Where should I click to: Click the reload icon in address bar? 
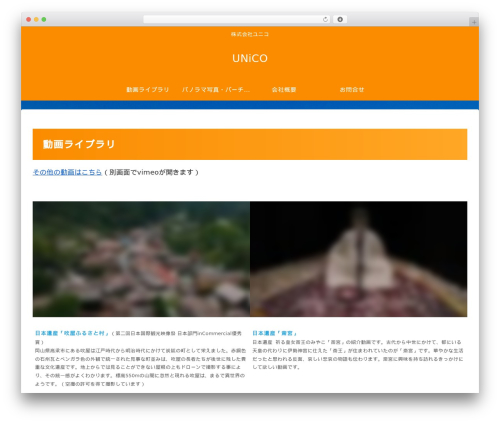pos(325,19)
